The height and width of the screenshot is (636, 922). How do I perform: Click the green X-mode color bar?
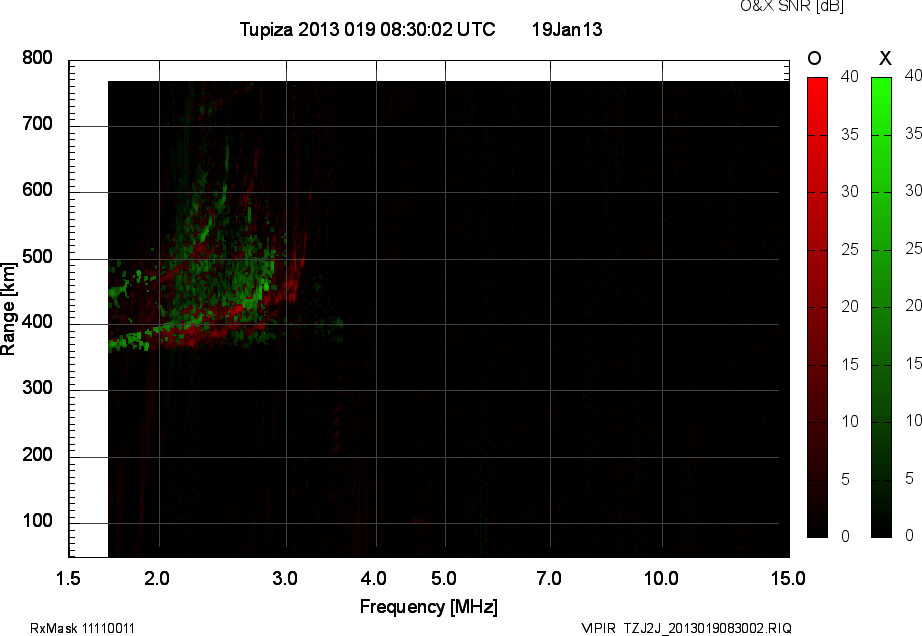pyautogui.click(x=881, y=307)
